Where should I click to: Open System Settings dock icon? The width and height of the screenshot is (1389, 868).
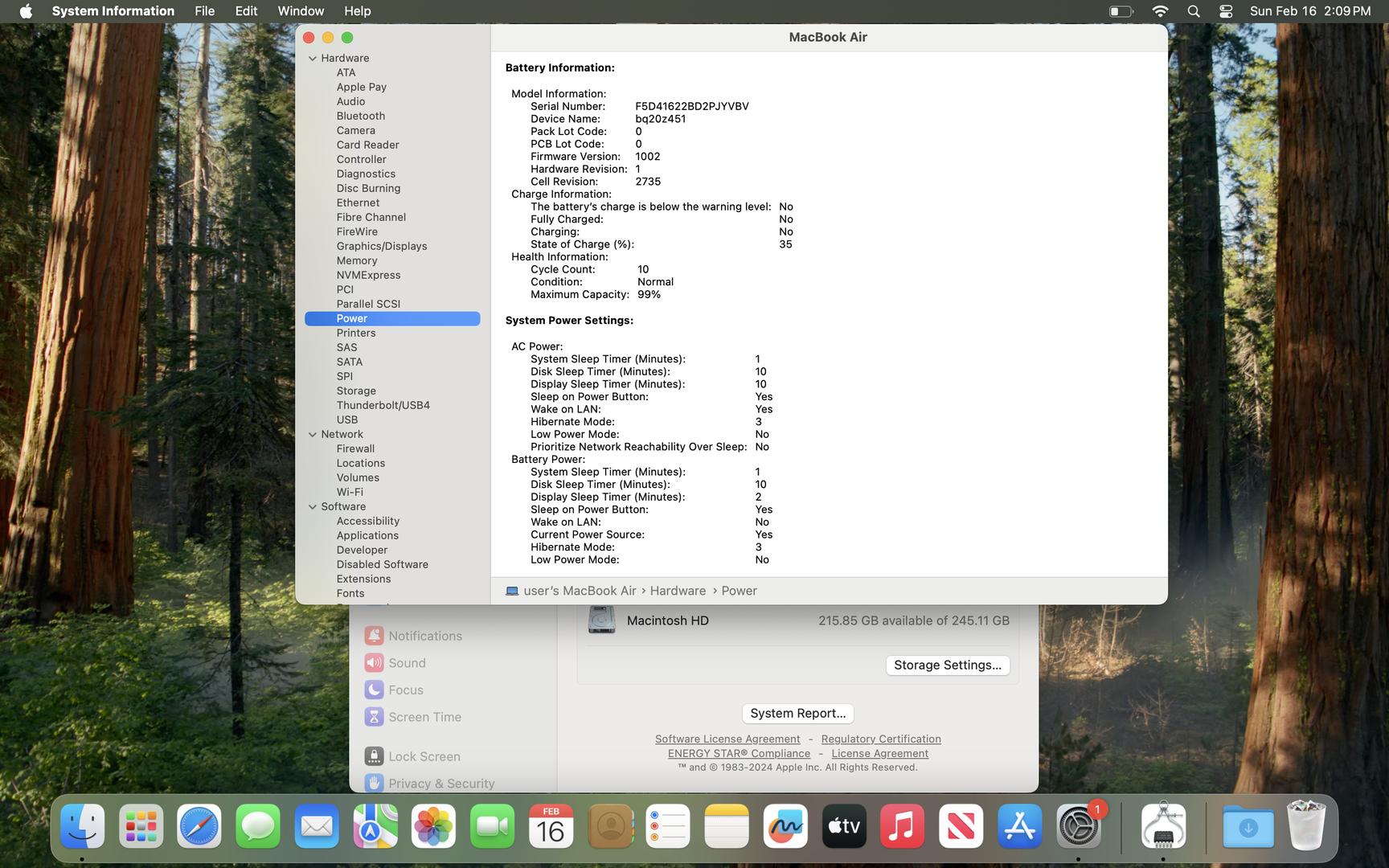coord(1078,826)
